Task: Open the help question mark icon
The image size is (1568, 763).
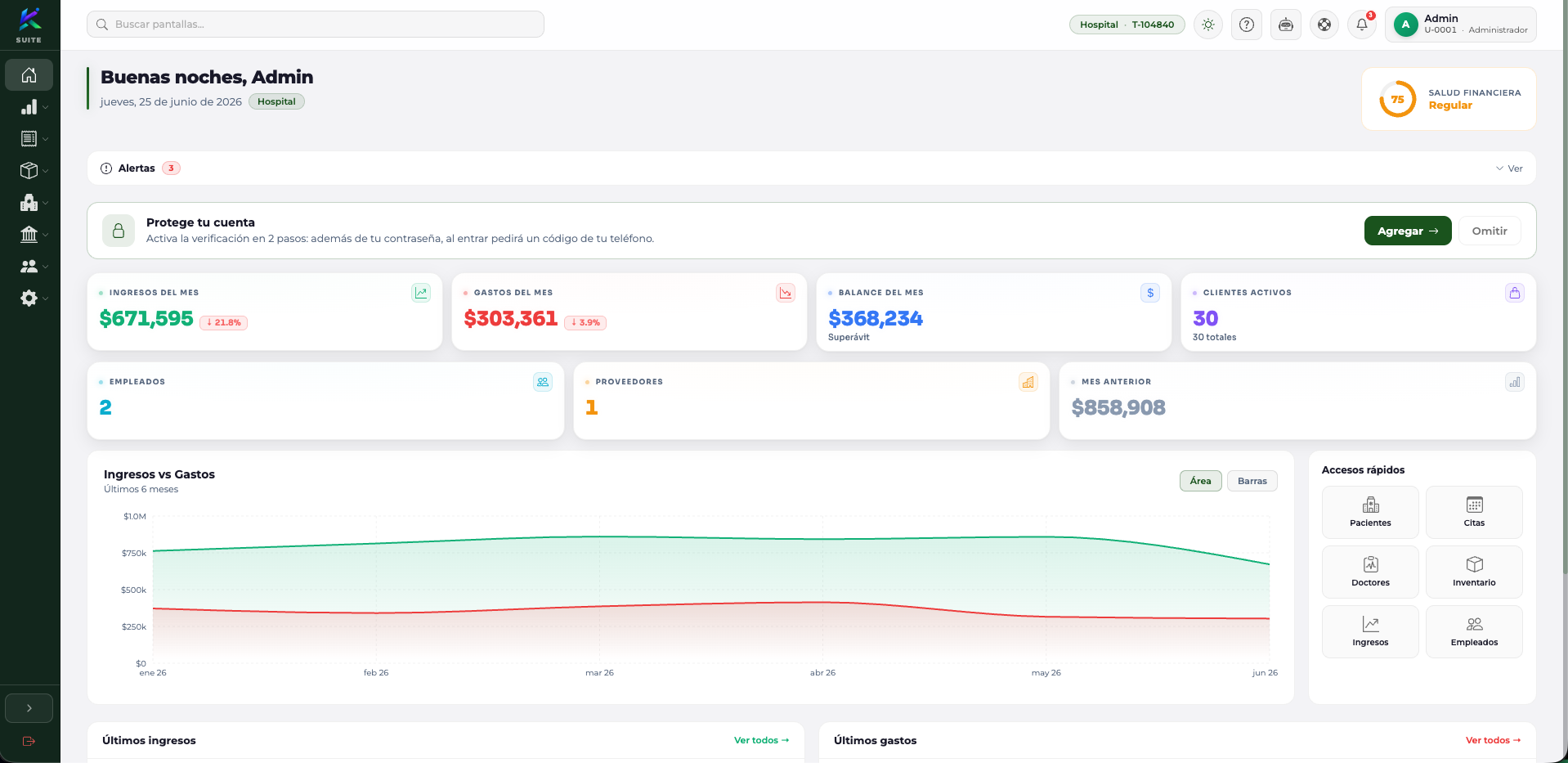Action: (1247, 25)
